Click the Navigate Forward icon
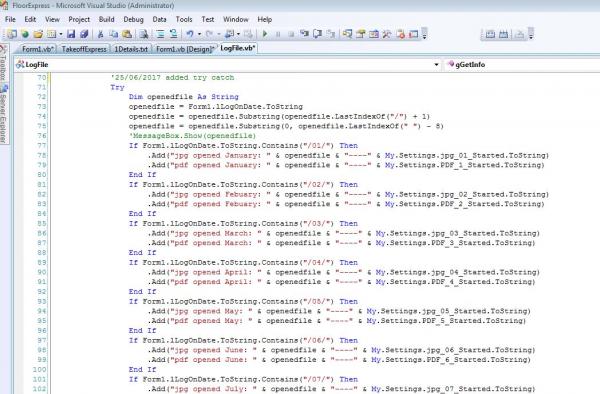The image size is (600, 394). [x=248, y=34]
